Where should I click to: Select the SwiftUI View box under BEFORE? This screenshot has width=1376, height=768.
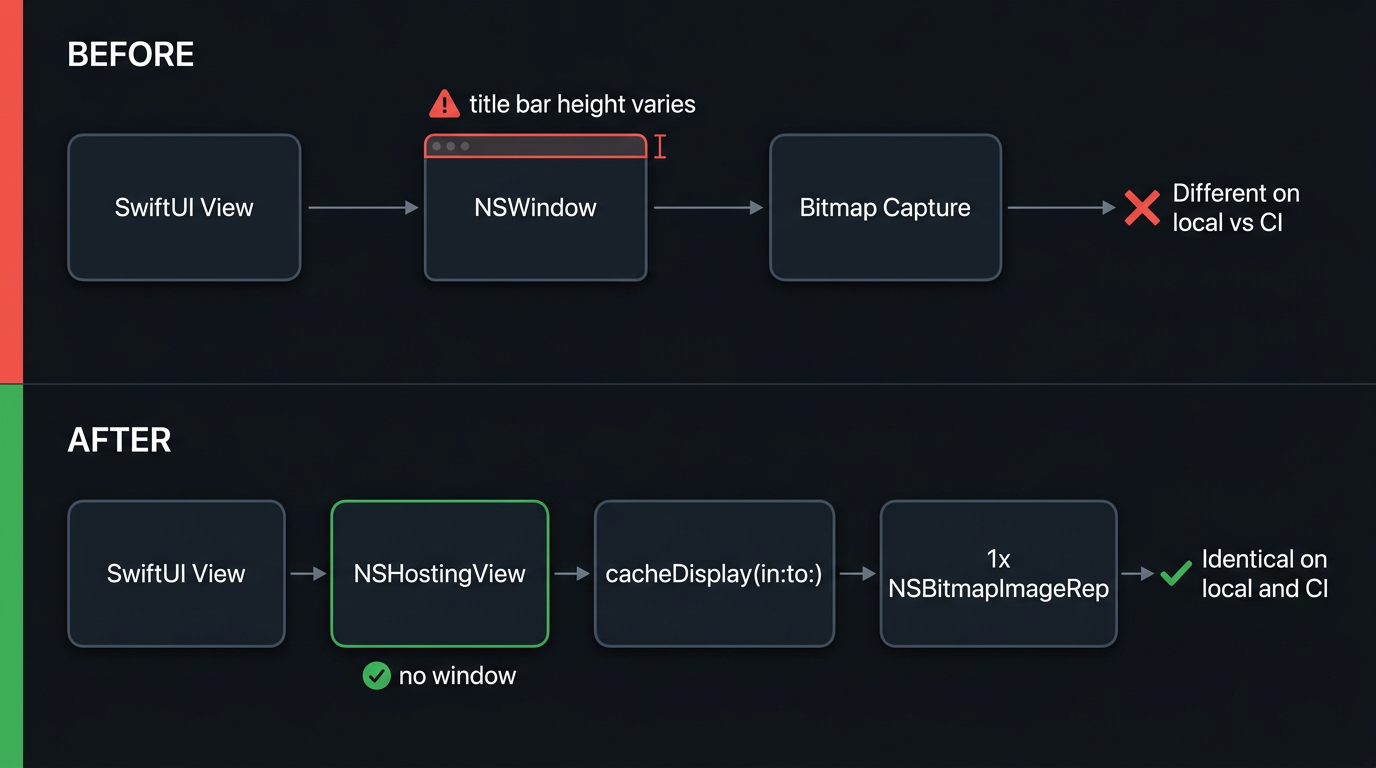[x=184, y=207]
